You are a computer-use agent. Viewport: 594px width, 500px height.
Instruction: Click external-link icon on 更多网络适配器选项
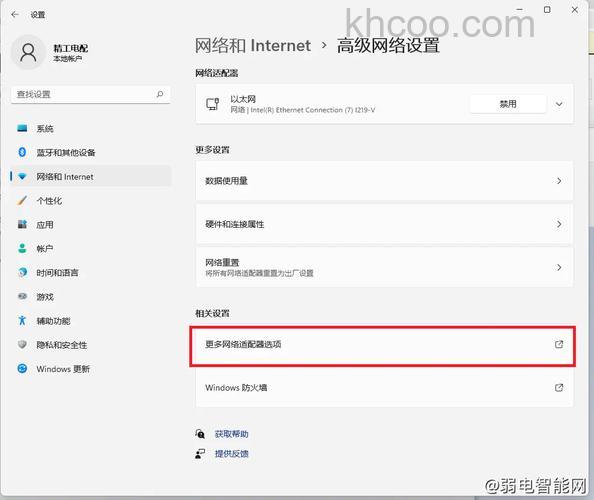(x=559, y=344)
